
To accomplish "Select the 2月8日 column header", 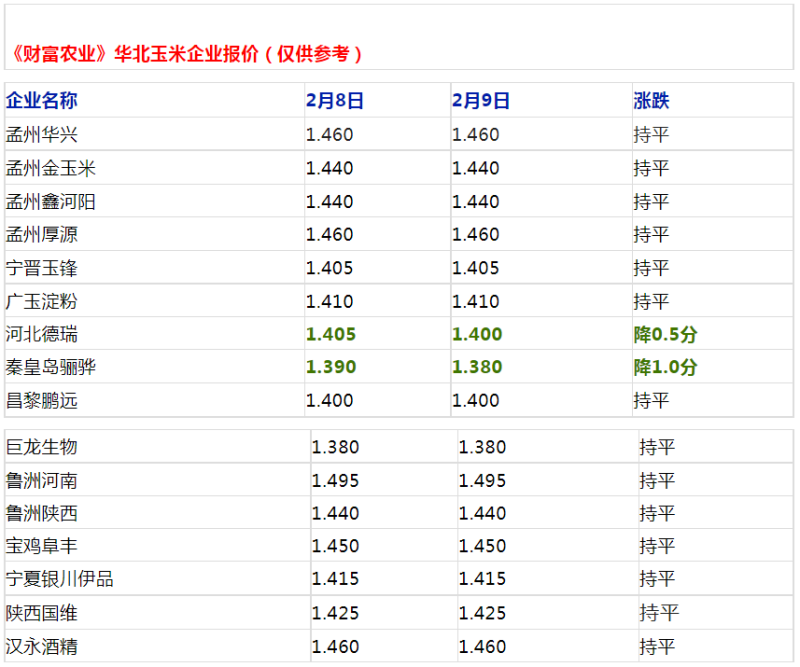I will point(334,101).
